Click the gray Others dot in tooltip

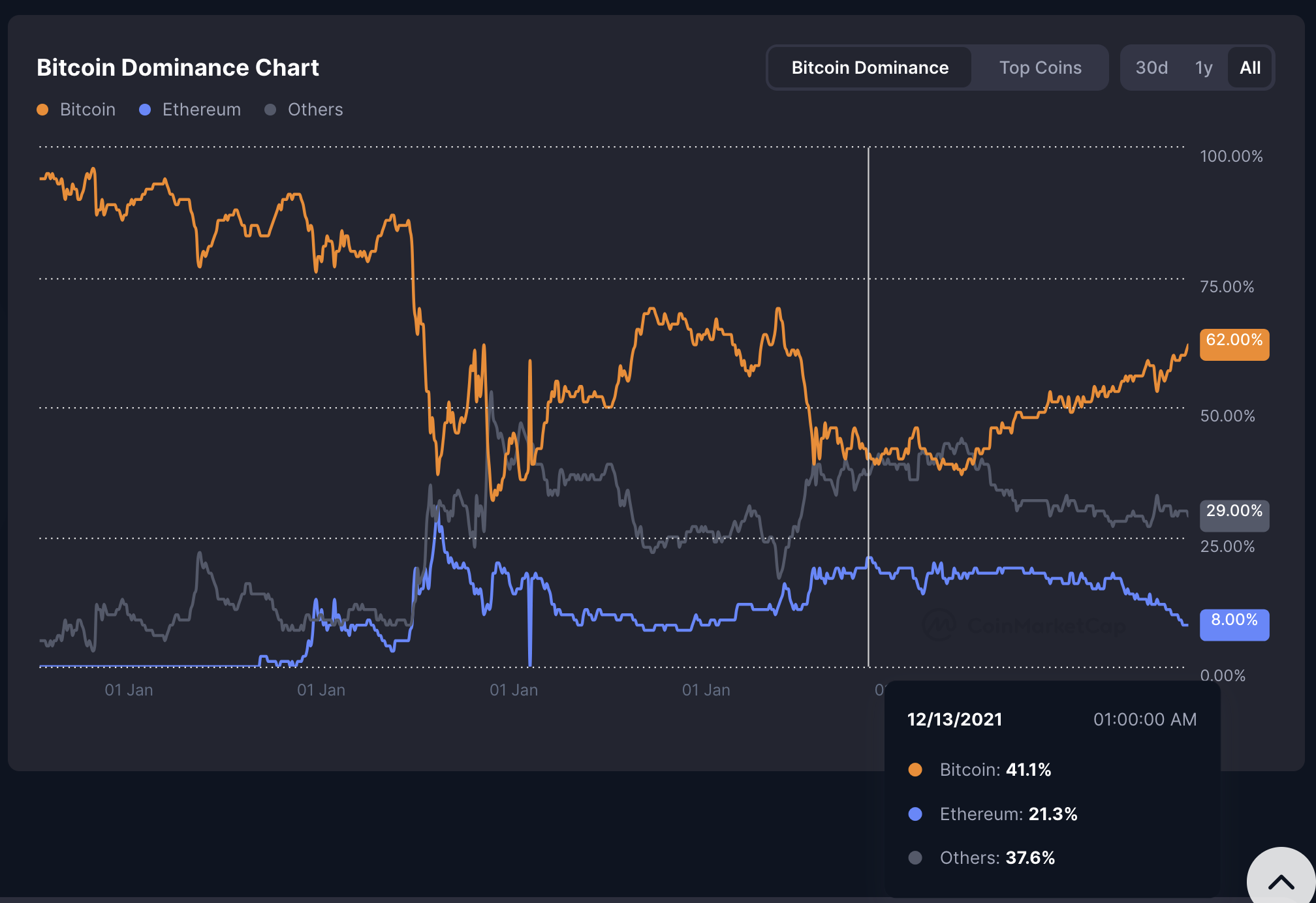(x=915, y=857)
